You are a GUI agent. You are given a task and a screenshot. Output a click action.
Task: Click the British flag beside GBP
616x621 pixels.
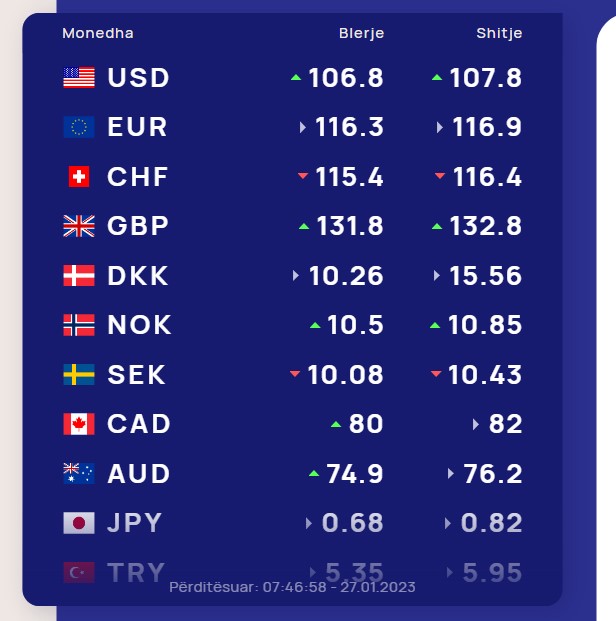click(79, 226)
